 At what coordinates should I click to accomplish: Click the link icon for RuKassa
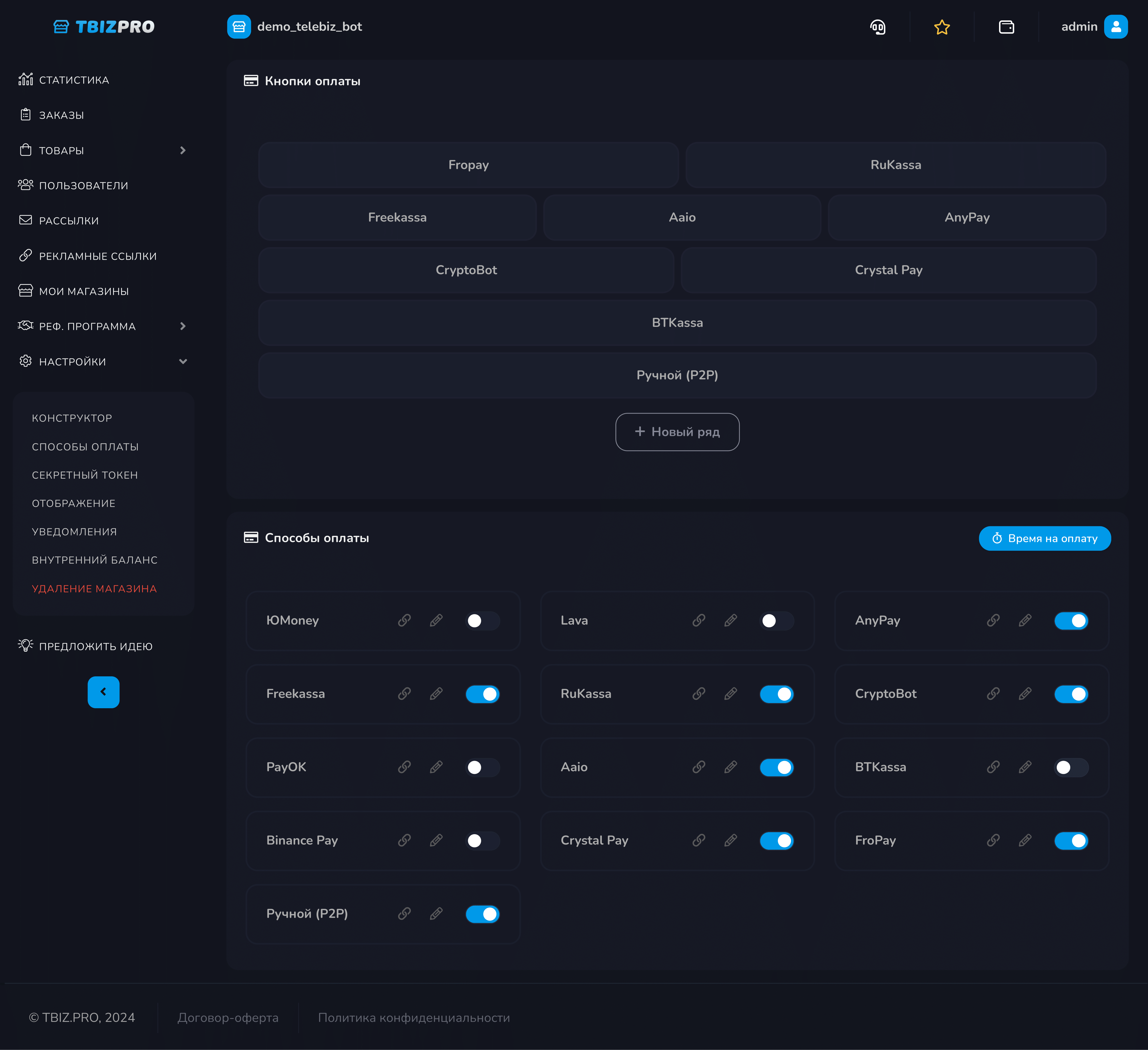click(699, 694)
